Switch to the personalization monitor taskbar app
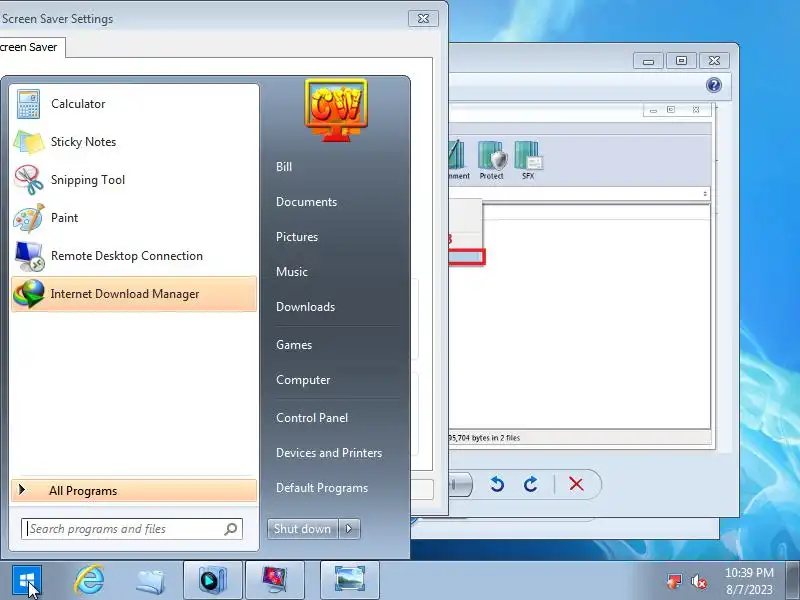This screenshot has height=600, width=800. (275, 580)
